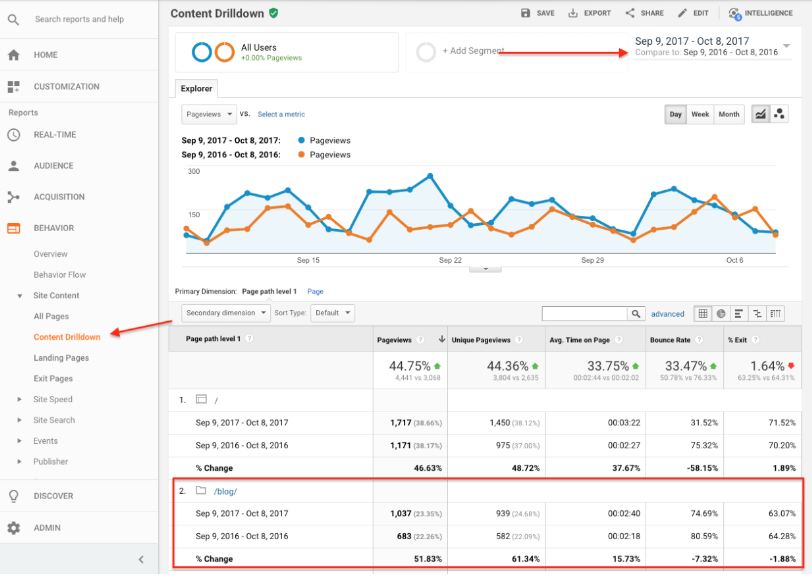Click the table search magnifier button
The height and width of the screenshot is (577, 812).
click(x=635, y=313)
